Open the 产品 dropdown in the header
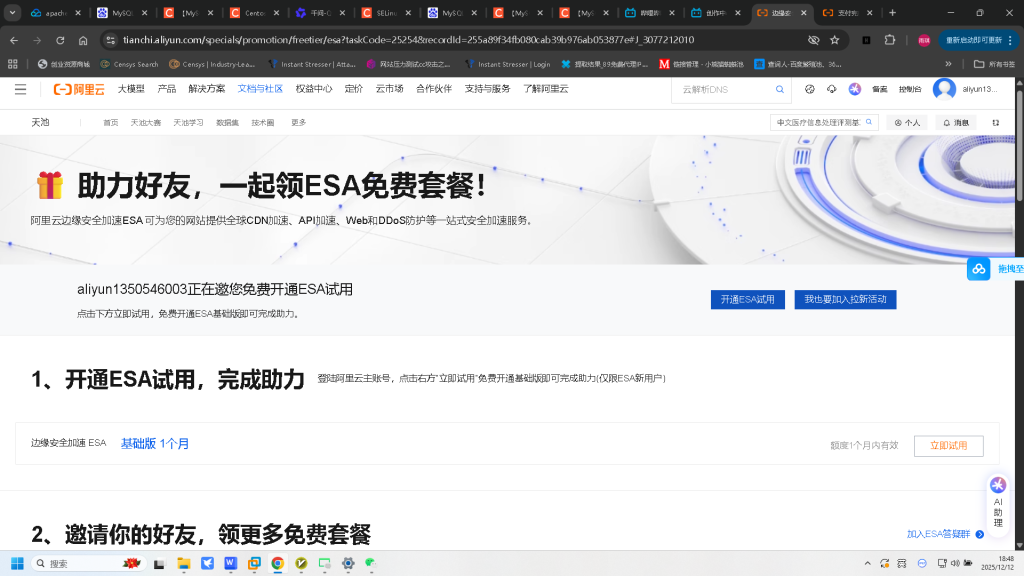The height and width of the screenshot is (576, 1024). coord(166,89)
